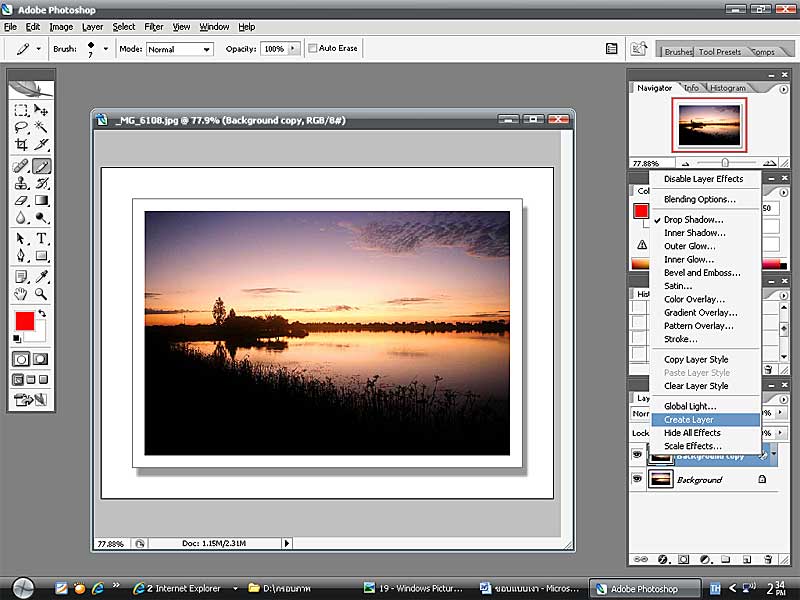
Task: Click the Navigator zoom slider handle
Action: point(724,163)
